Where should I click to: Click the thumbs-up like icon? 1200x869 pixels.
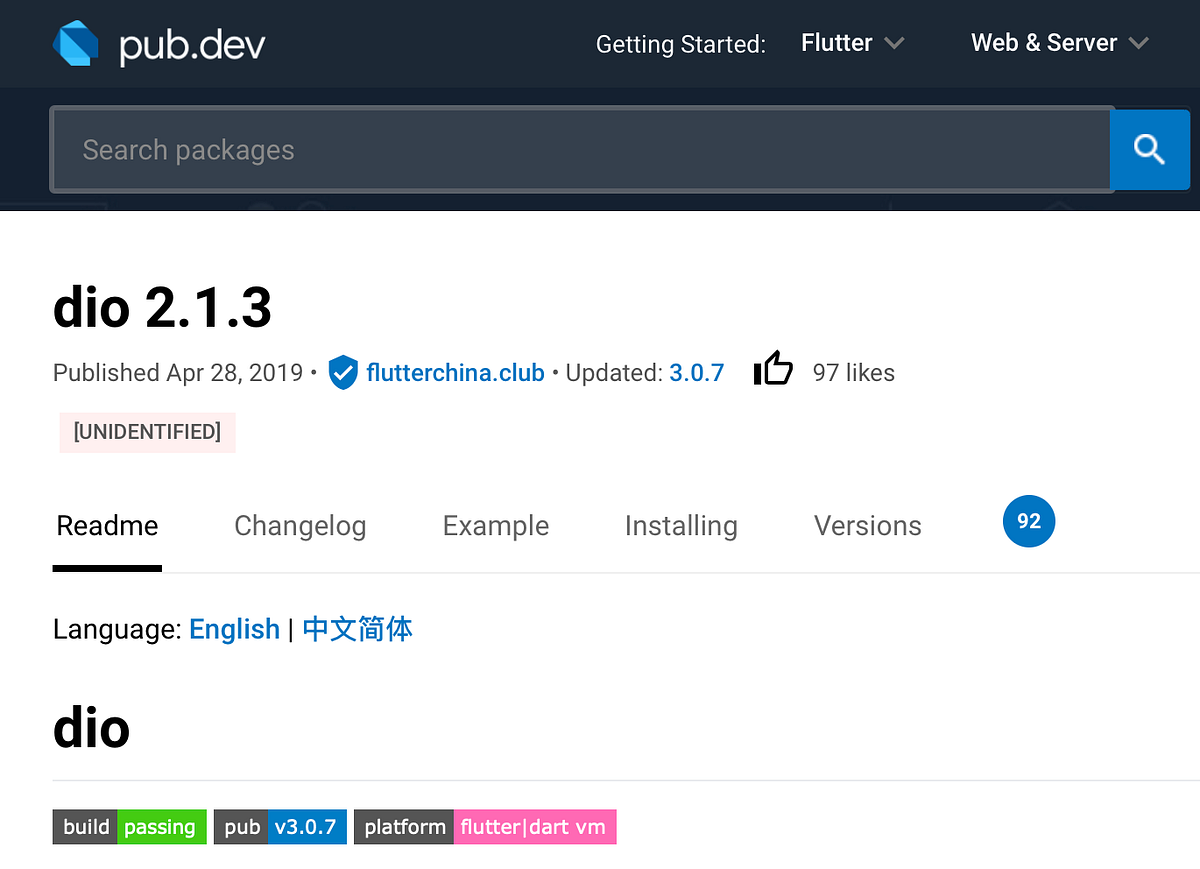[773, 370]
